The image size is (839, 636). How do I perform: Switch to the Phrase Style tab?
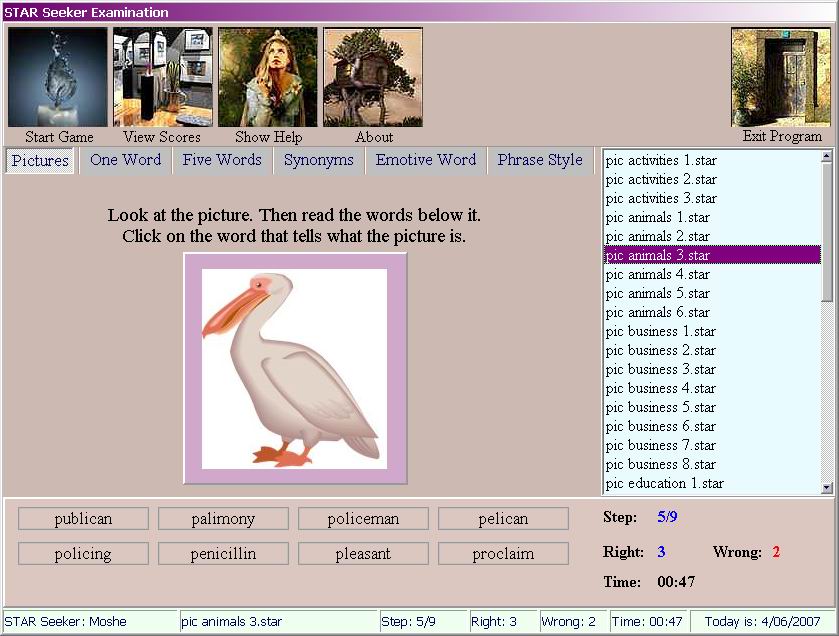pyautogui.click(x=540, y=160)
